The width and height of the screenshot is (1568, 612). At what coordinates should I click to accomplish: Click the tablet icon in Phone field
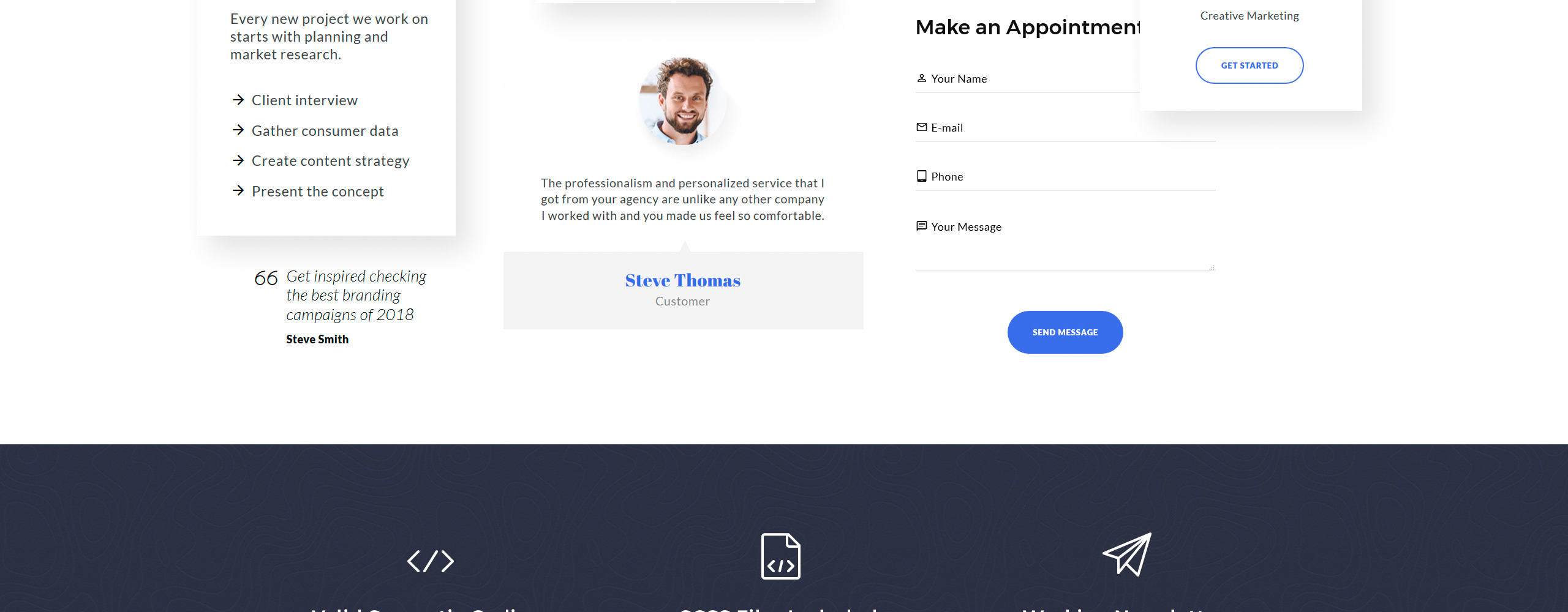click(921, 176)
